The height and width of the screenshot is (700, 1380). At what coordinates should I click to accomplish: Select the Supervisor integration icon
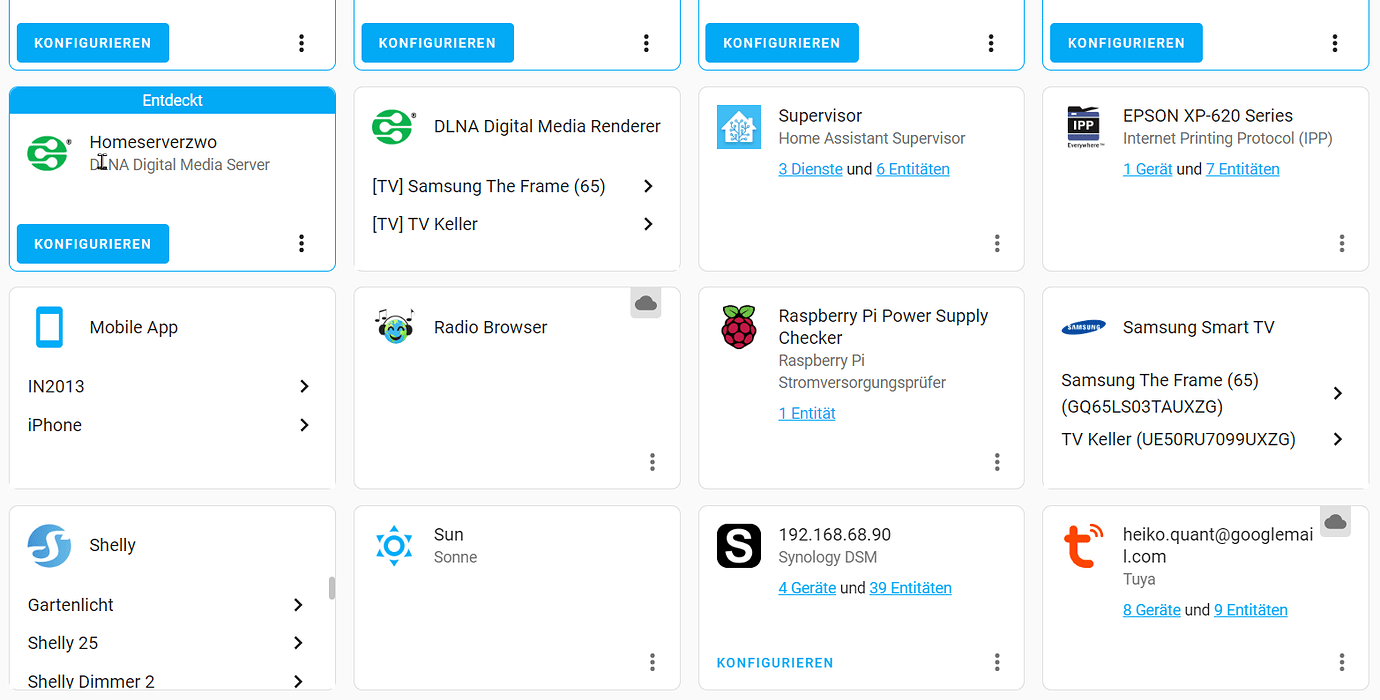coord(738,127)
